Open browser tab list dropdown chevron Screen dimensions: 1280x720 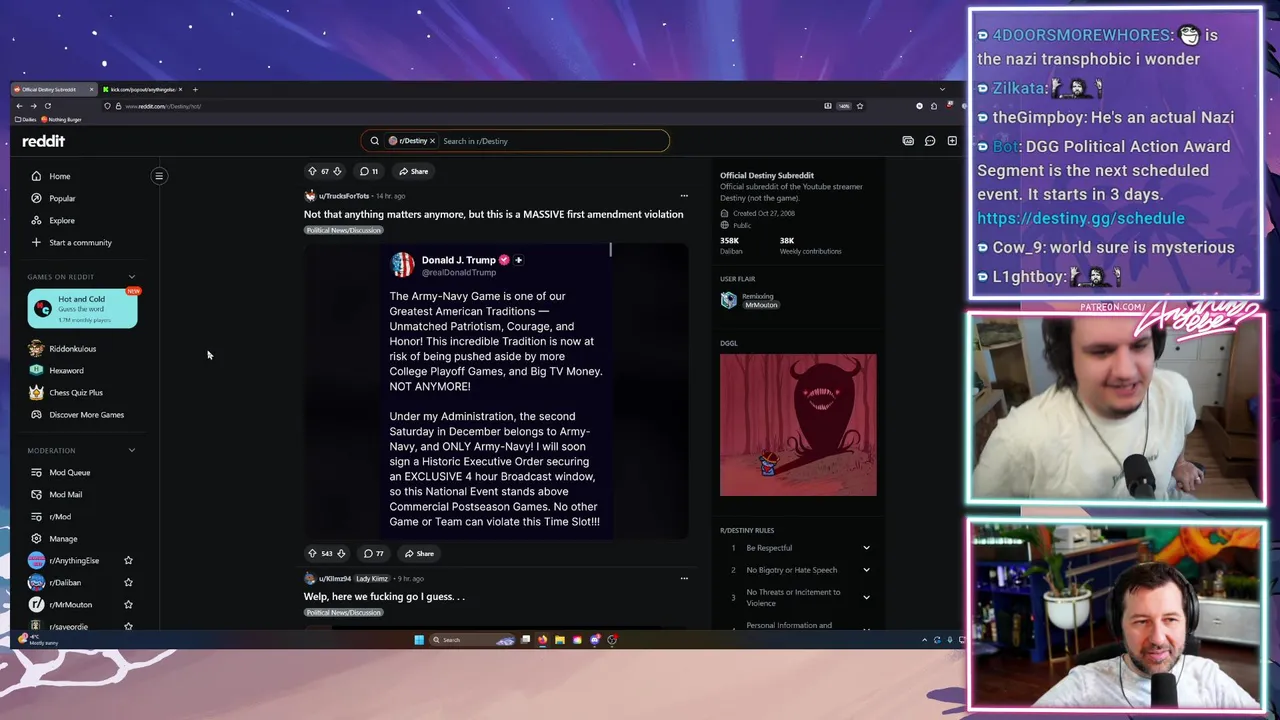[x=941, y=90]
